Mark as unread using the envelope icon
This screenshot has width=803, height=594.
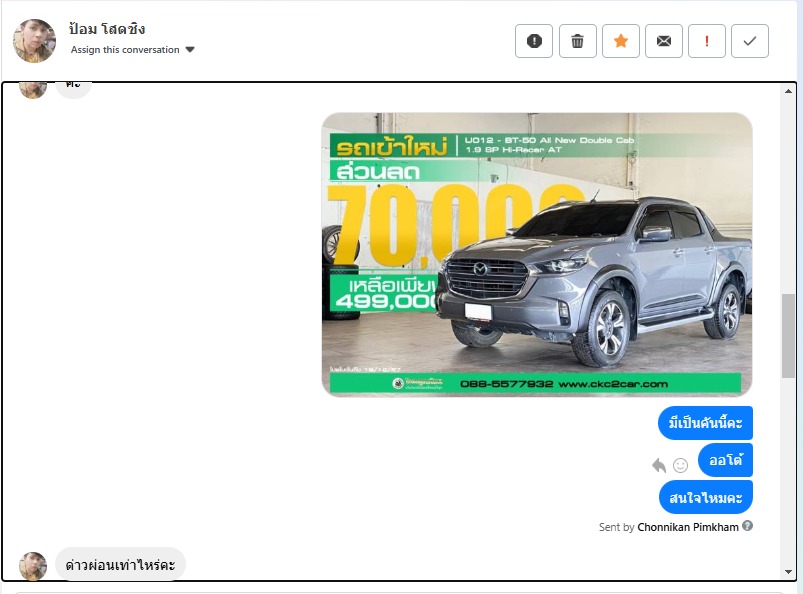click(x=663, y=41)
